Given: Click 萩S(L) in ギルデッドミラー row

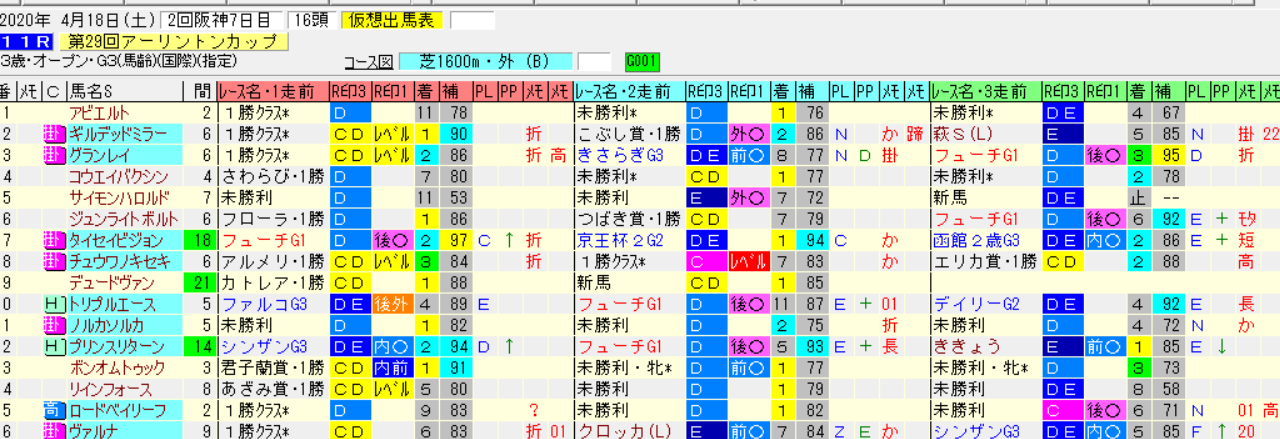Looking at the screenshot, I should pyautogui.click(x=961, y=134).
